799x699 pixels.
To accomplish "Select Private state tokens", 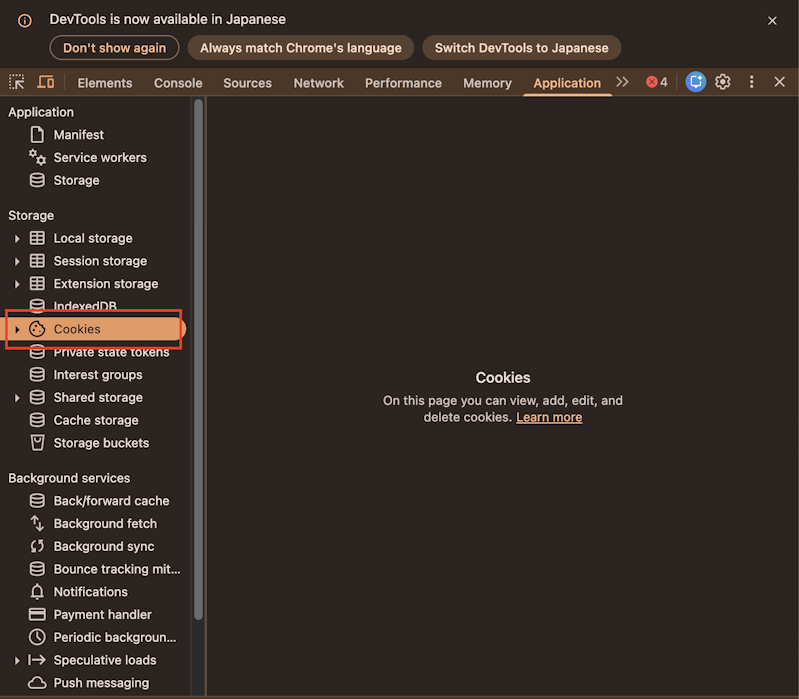I will point(111,353).
